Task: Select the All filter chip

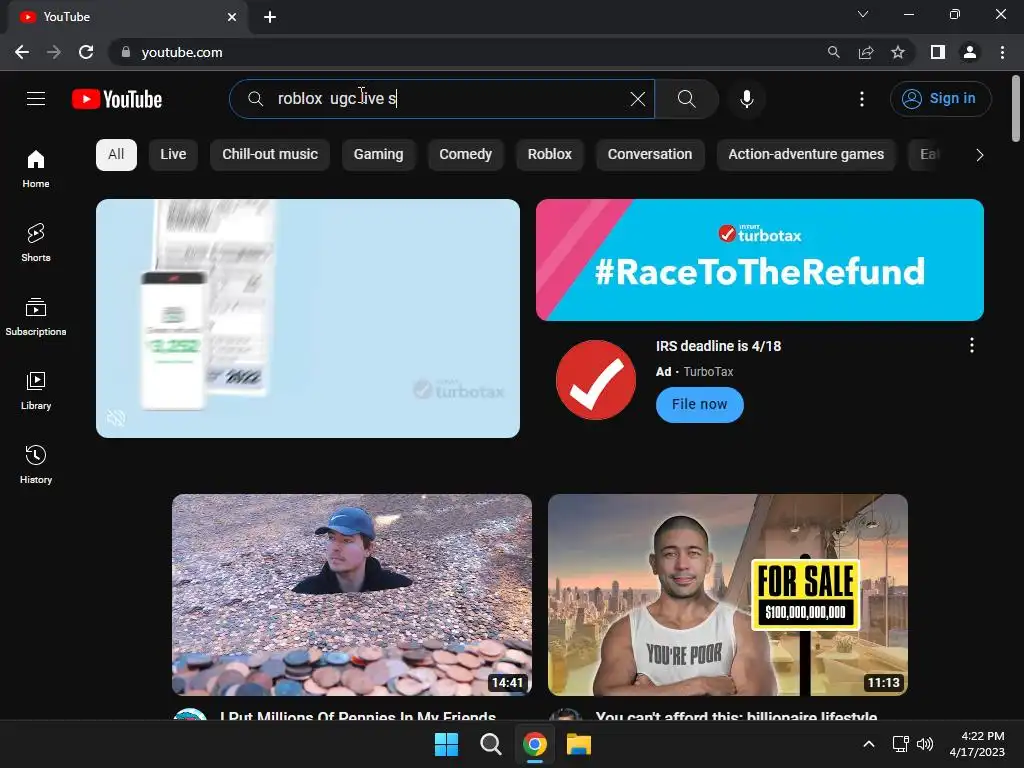Action: click(116, 155)
